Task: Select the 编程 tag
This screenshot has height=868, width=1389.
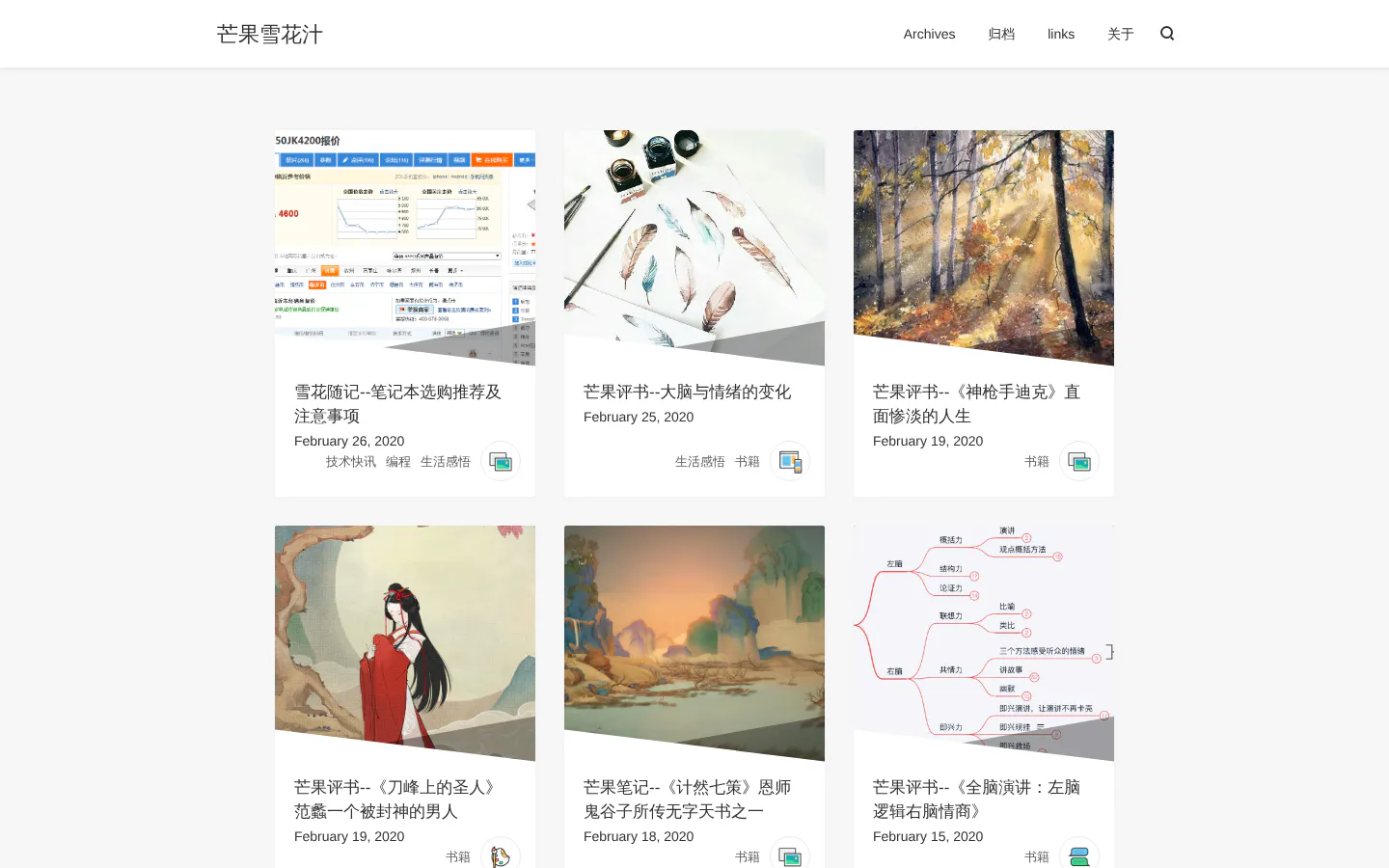Action: (398, 461)
